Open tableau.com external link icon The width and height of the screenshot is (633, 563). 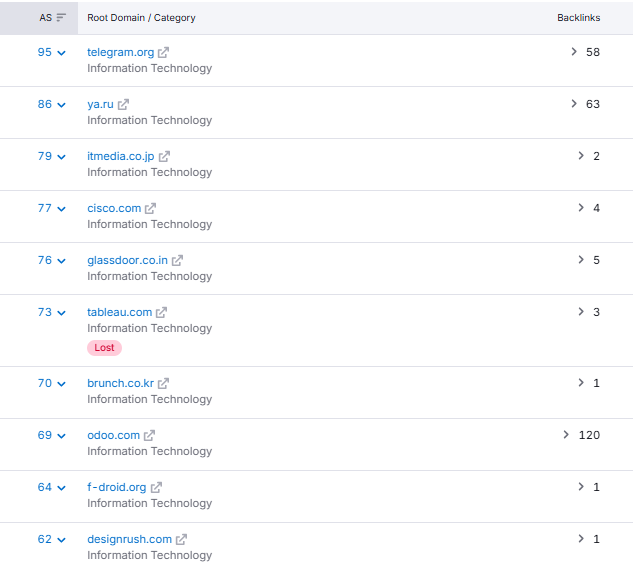click(x=161, y=312)
